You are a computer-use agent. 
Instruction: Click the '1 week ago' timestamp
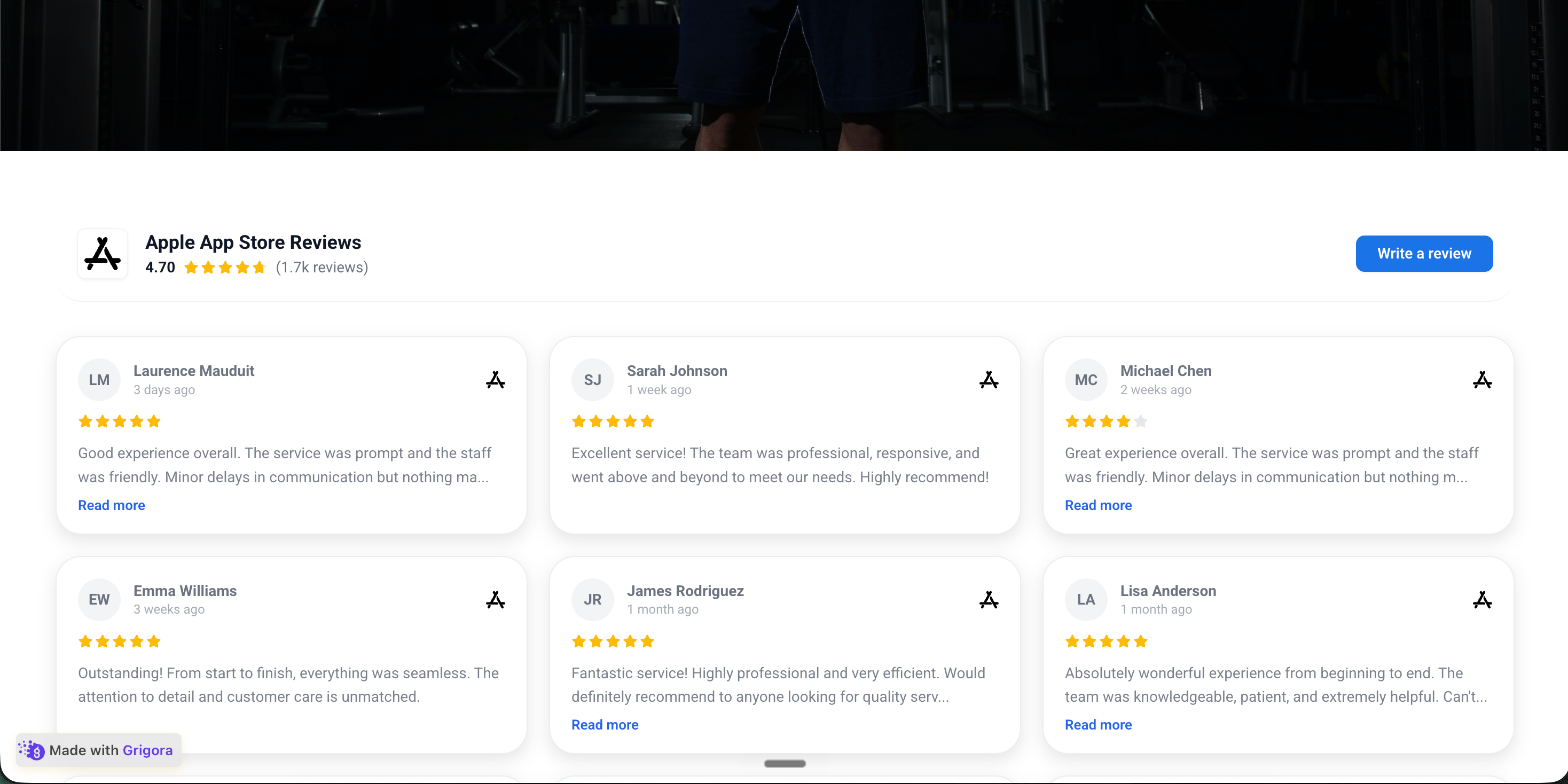pyautogui.click(x=659, y=389)
